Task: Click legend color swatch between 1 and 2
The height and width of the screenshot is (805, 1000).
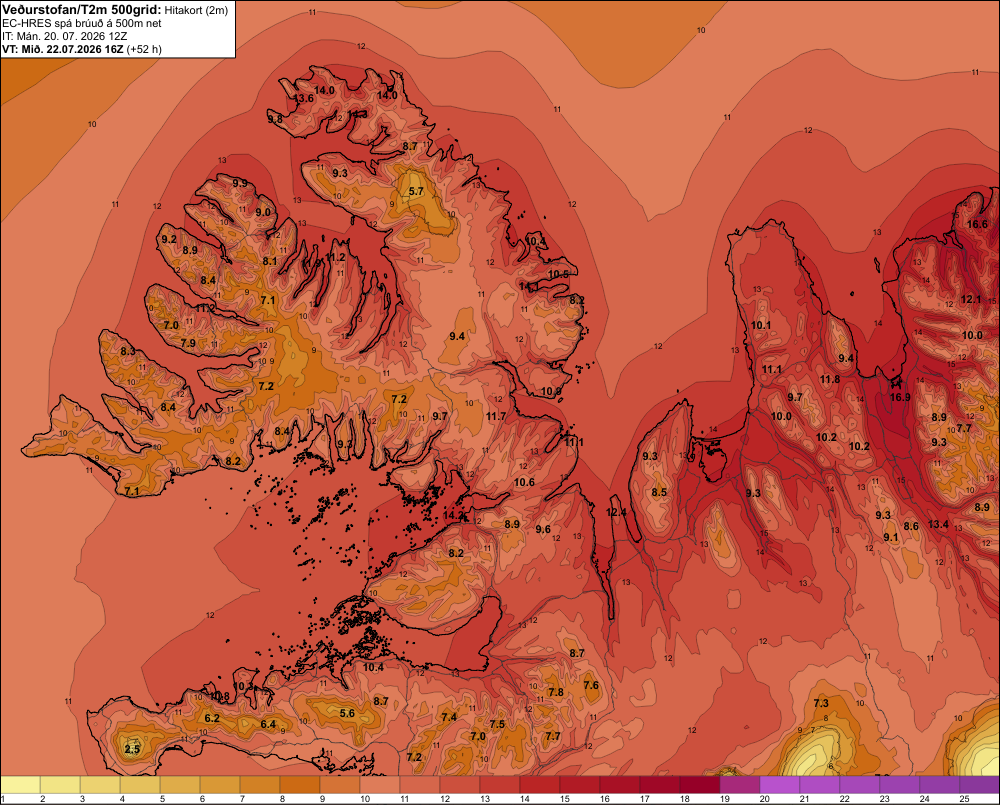Action: [x=21, y=785]
